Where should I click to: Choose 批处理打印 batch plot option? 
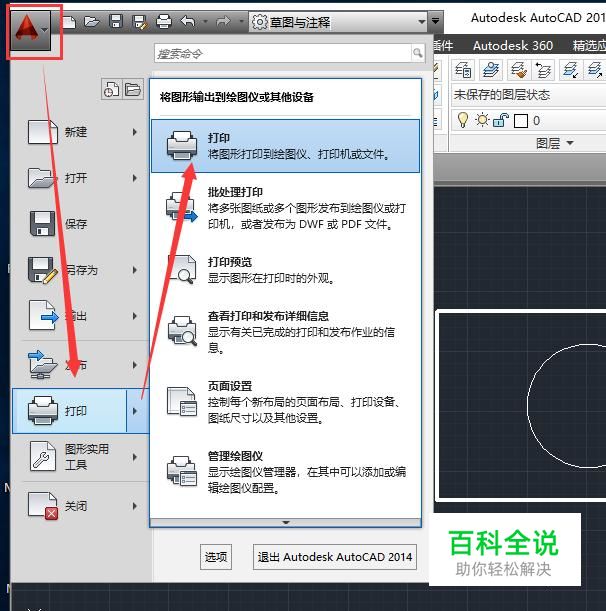[285, 208]
